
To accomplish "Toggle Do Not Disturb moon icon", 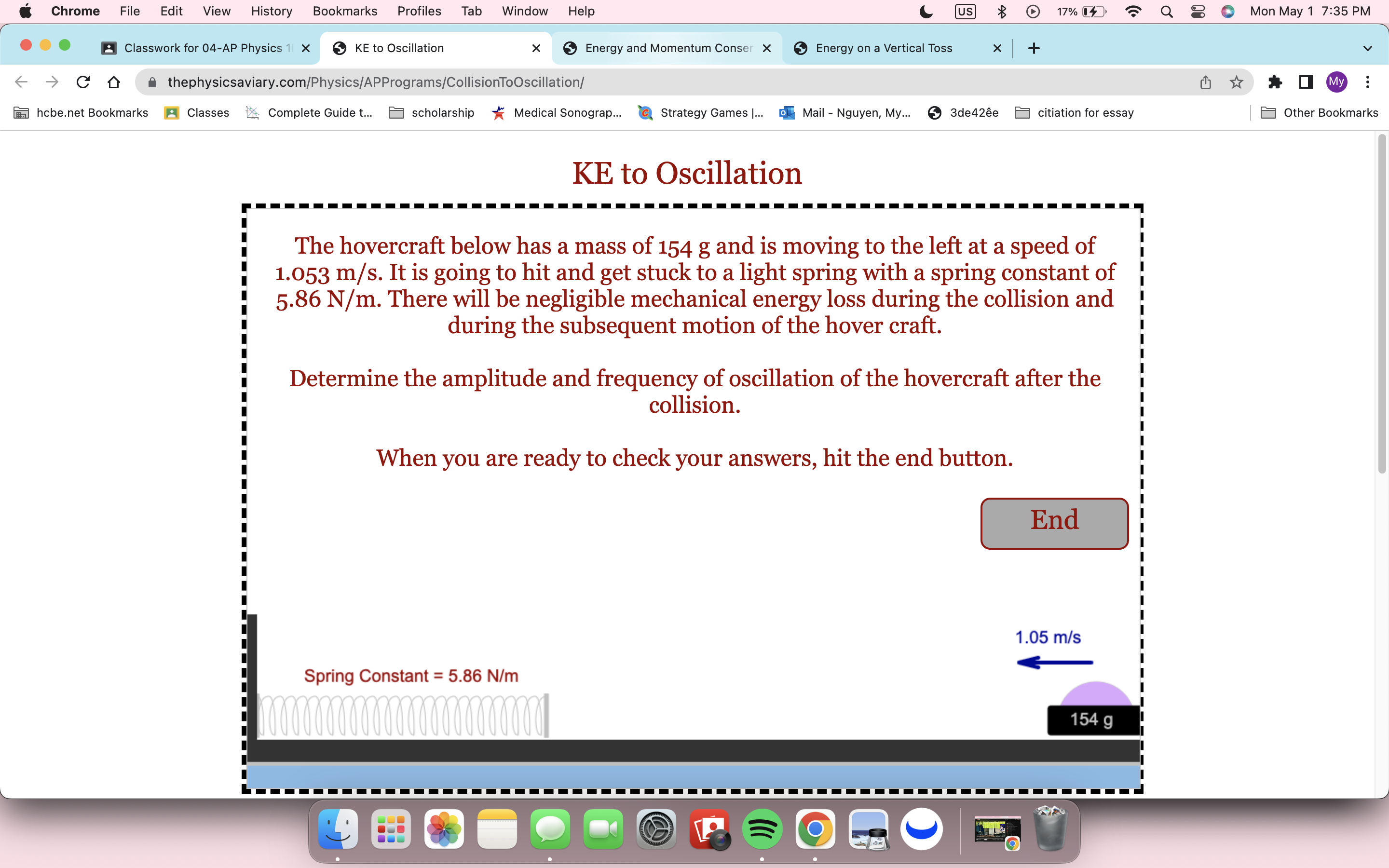I will tap(926, 11).
